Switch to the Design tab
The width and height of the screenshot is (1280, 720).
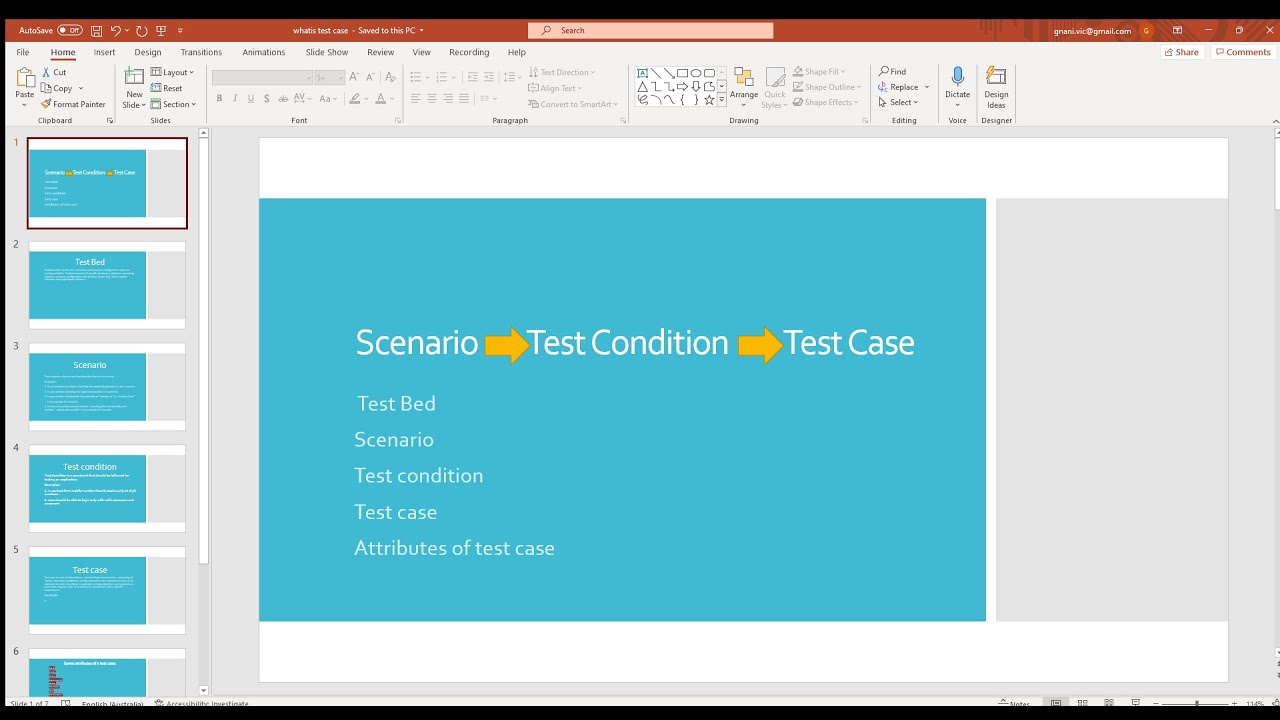148,52
